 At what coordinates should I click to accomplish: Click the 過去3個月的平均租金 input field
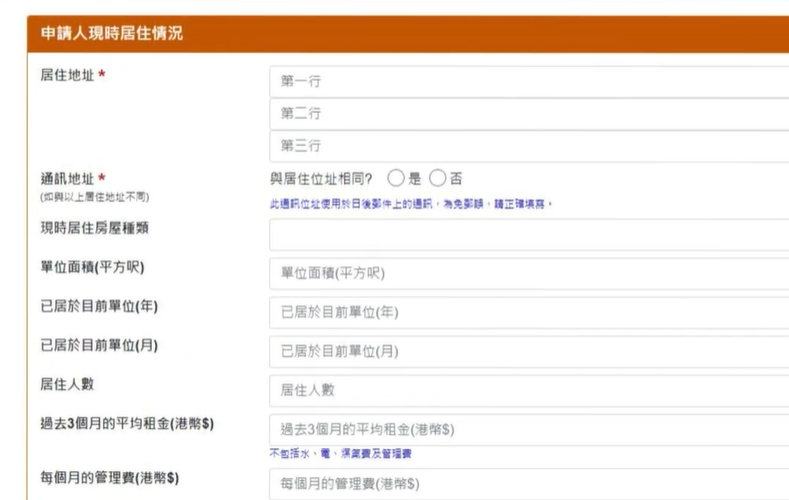[x=528, y=430]
